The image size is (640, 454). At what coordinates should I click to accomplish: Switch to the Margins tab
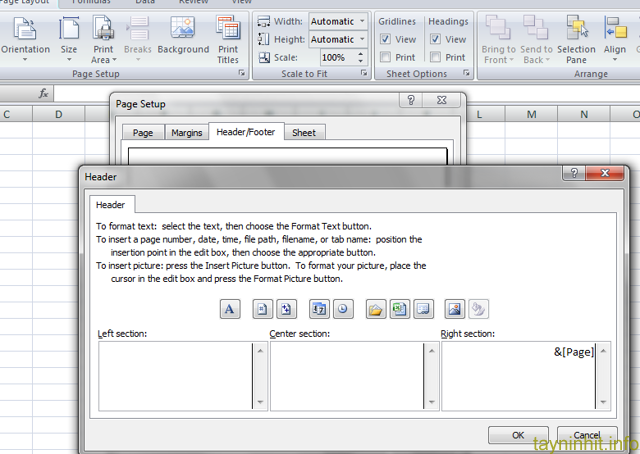point(186,132)
